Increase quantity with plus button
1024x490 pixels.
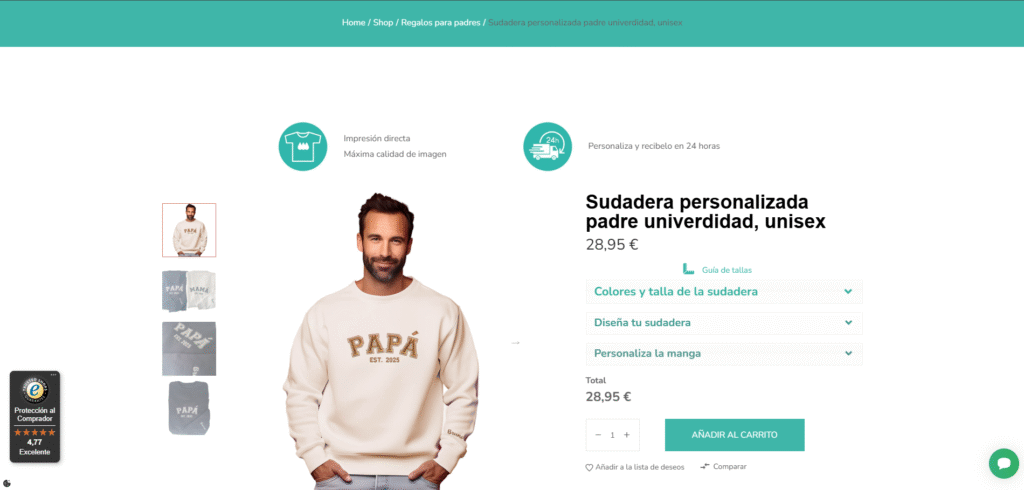tap(627, 435)
